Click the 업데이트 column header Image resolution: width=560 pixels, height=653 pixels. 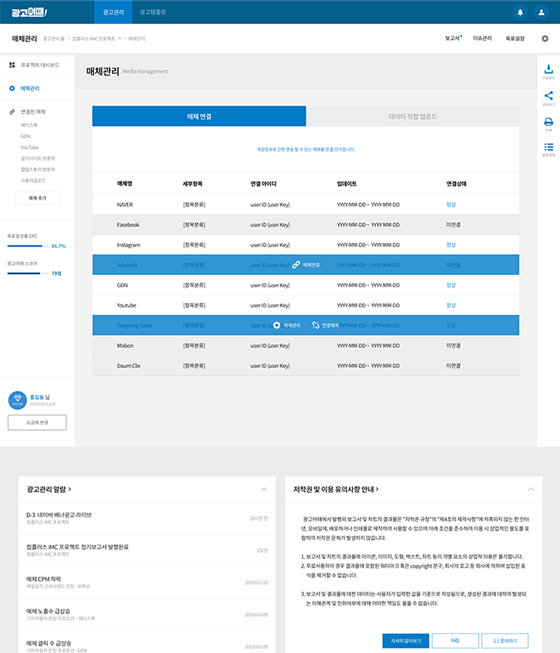pyautogui.click(x=347, y=184)
